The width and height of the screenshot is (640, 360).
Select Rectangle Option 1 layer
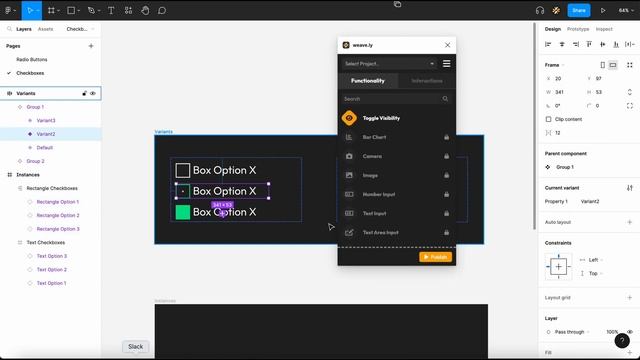(x=58, y=202)
